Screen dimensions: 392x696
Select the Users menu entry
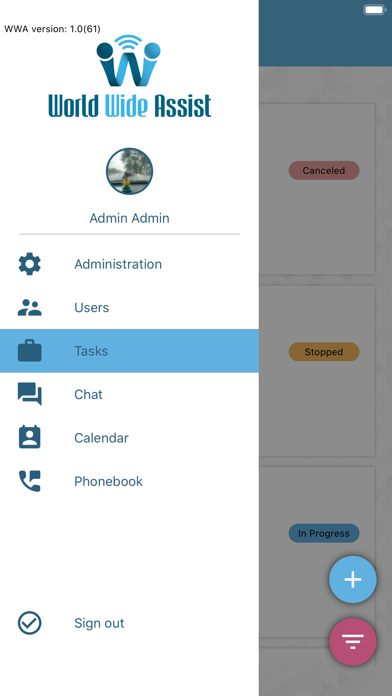(x=129, y=308)
